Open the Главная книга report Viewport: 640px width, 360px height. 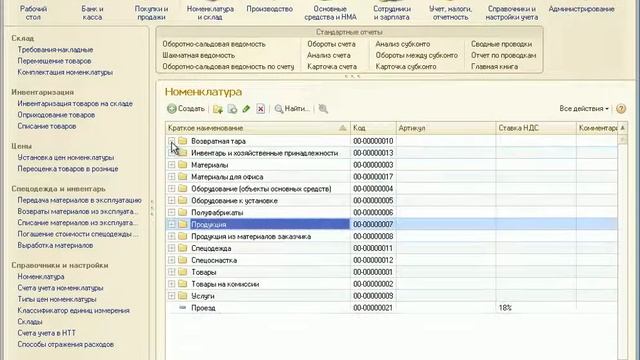494,66
